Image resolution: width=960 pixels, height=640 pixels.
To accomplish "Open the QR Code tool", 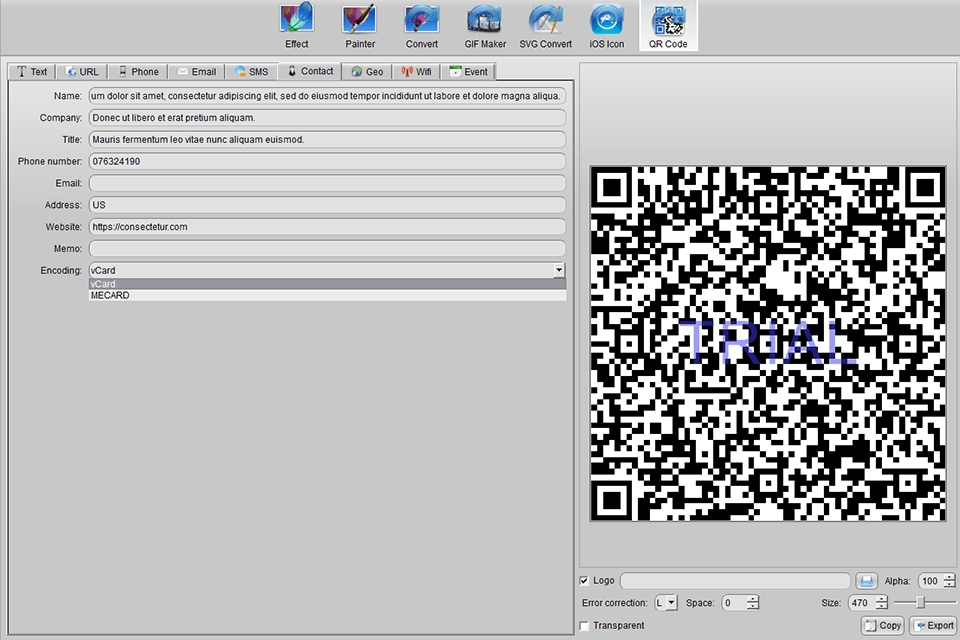I will click(x=667, y=26).
